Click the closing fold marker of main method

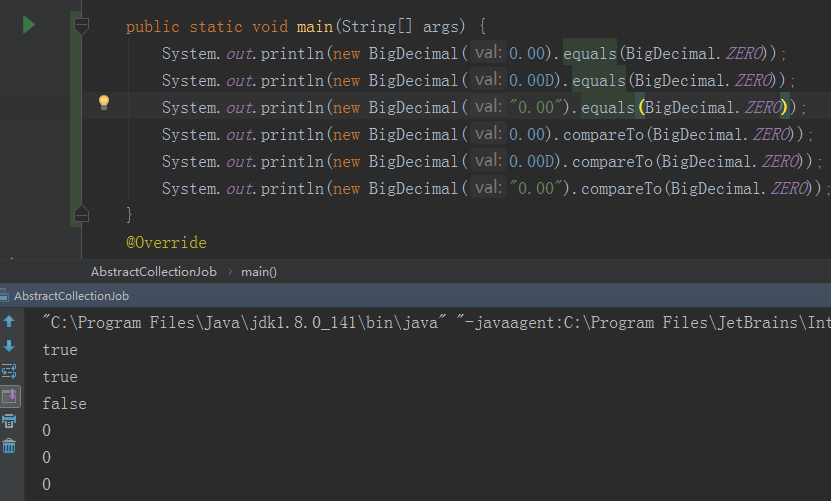(81, 214)
